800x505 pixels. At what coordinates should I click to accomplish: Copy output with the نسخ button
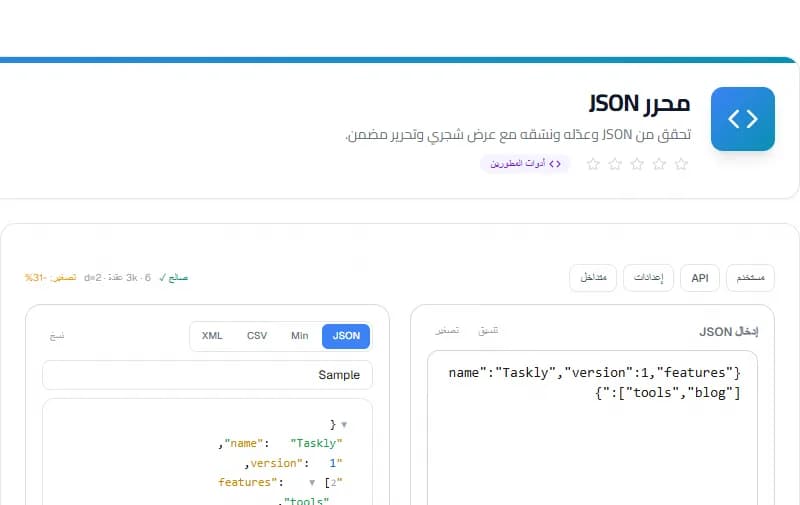57,336
